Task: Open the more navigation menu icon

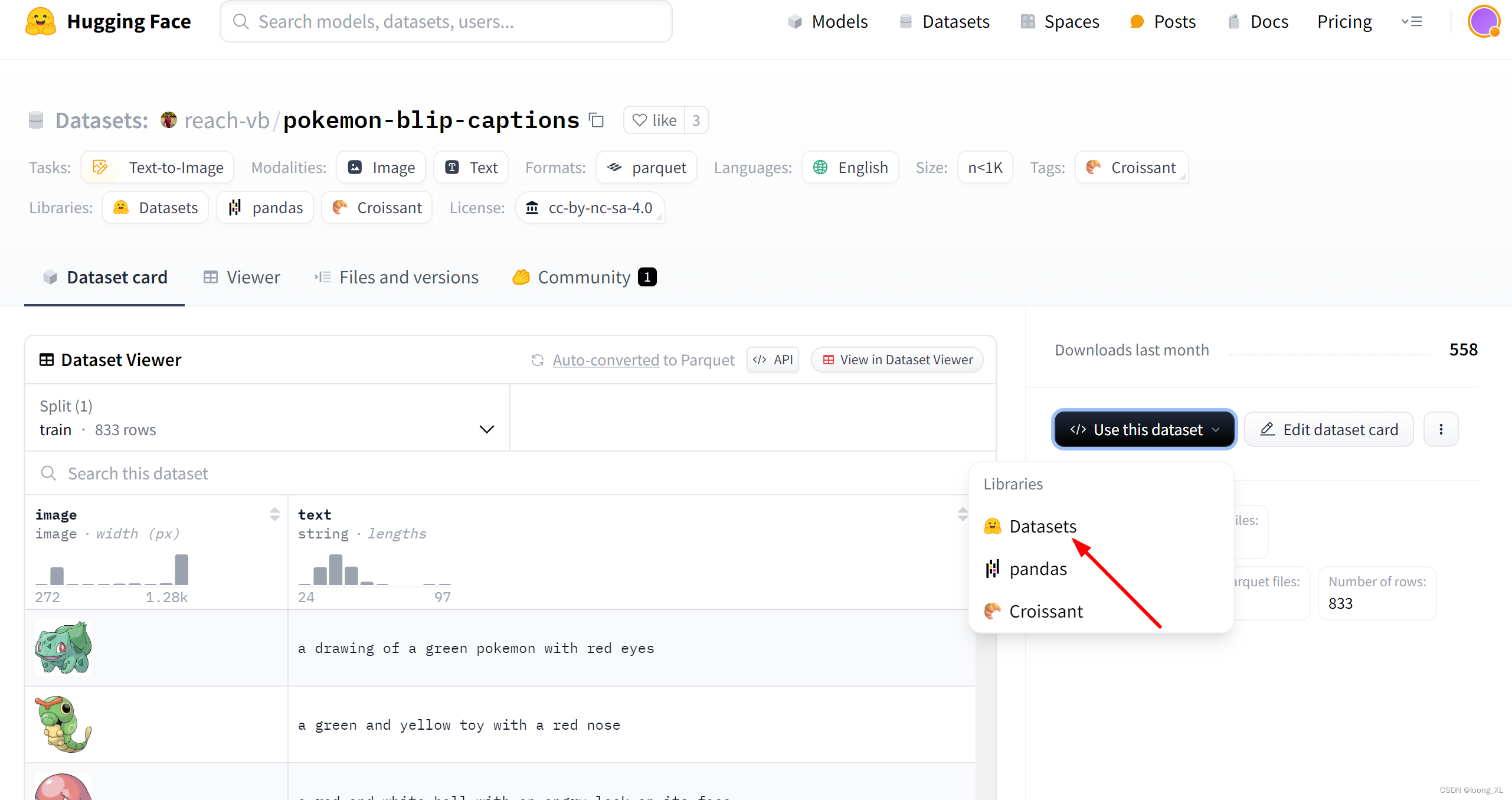Action: 1412,21
